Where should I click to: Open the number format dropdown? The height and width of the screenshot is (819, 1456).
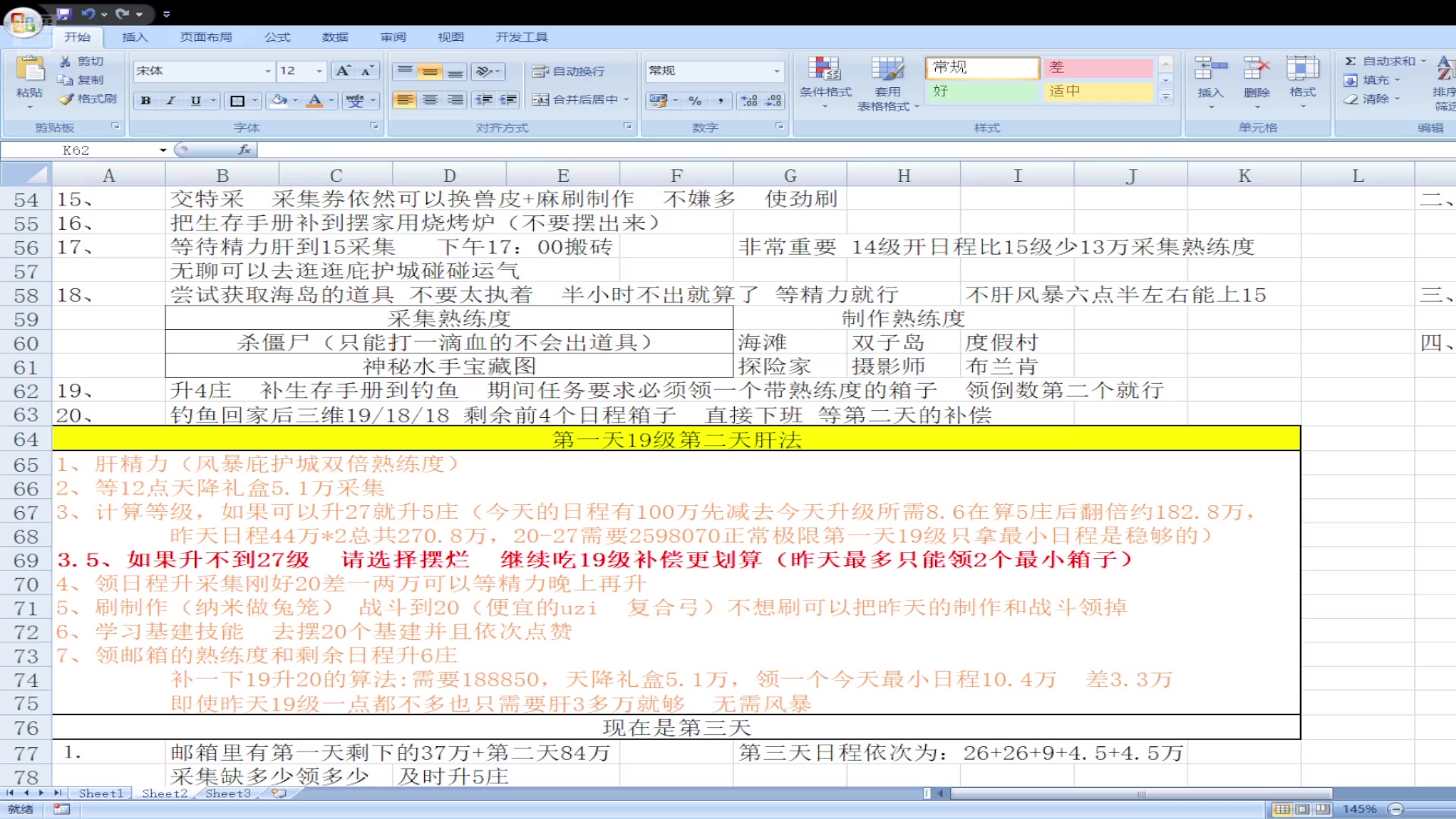[777, 71]
